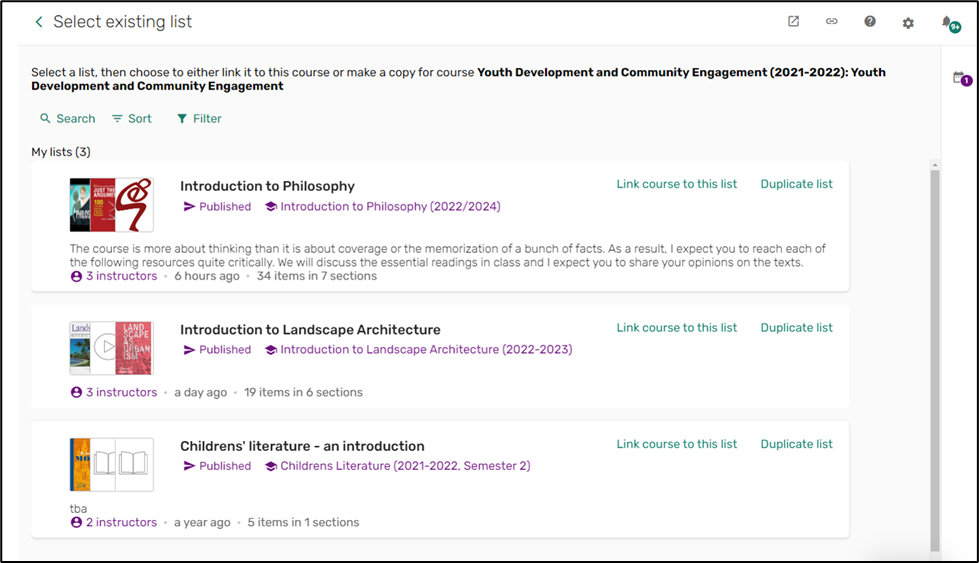Image resolution: width=979 pixels, height=563 pixels.
Task: Click the "19 items in 6 sections" text
Action: coord(303,393)
